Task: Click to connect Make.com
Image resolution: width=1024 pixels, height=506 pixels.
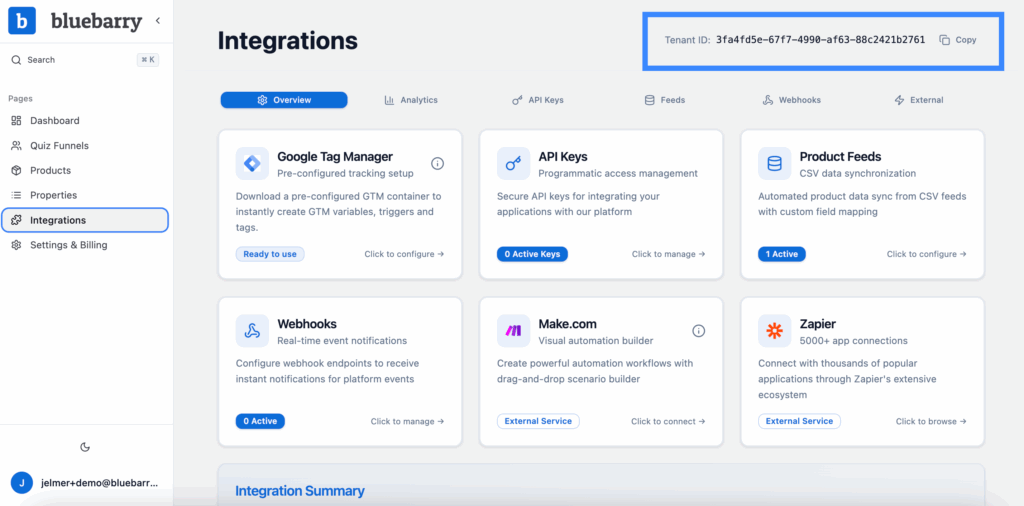Action: click(668, 421)
